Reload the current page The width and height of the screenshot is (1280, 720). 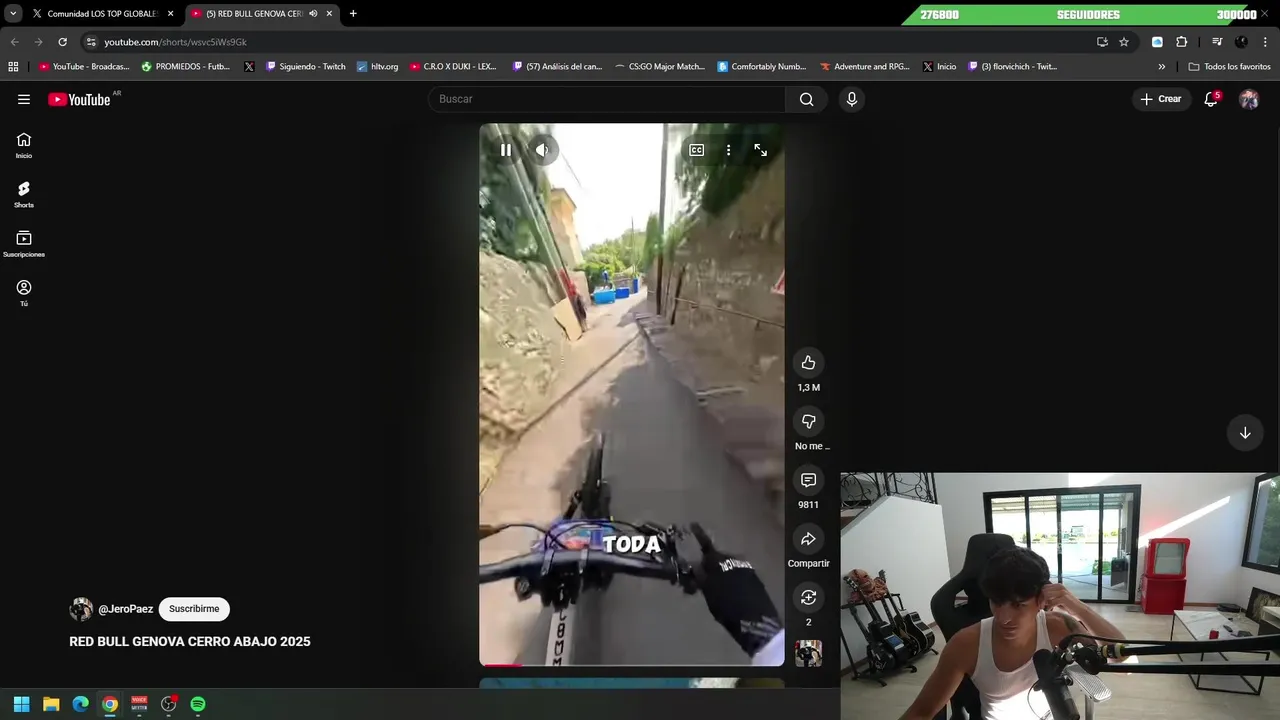tap(62, 42)
